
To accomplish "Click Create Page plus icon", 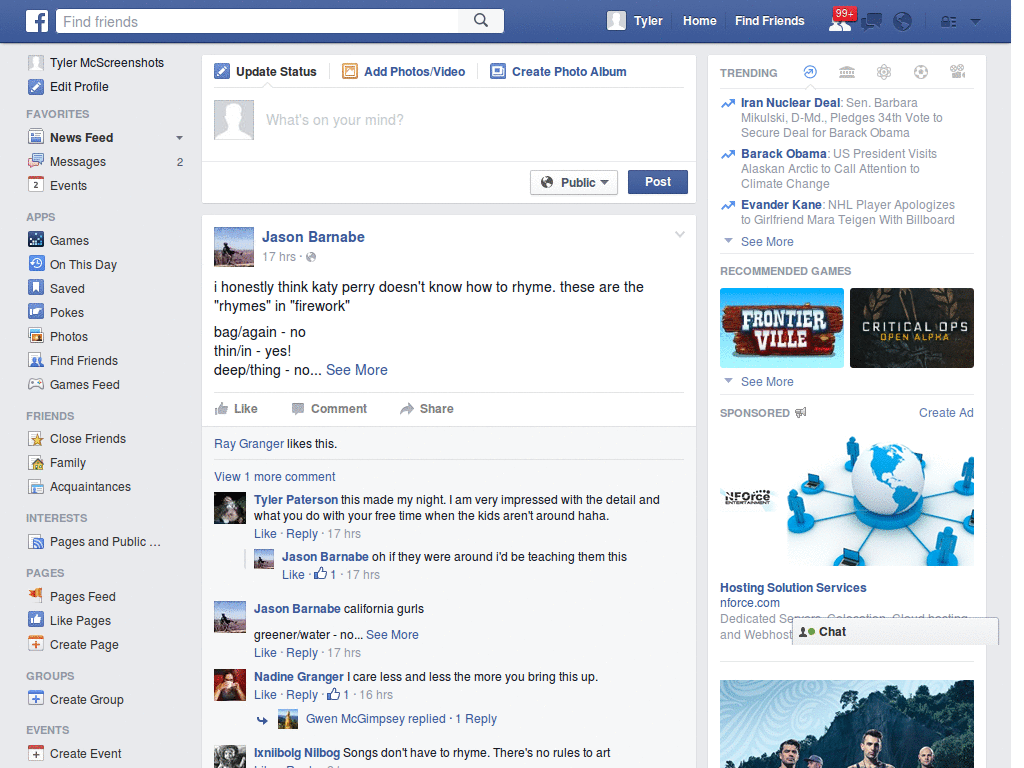I will click(36, 644).
